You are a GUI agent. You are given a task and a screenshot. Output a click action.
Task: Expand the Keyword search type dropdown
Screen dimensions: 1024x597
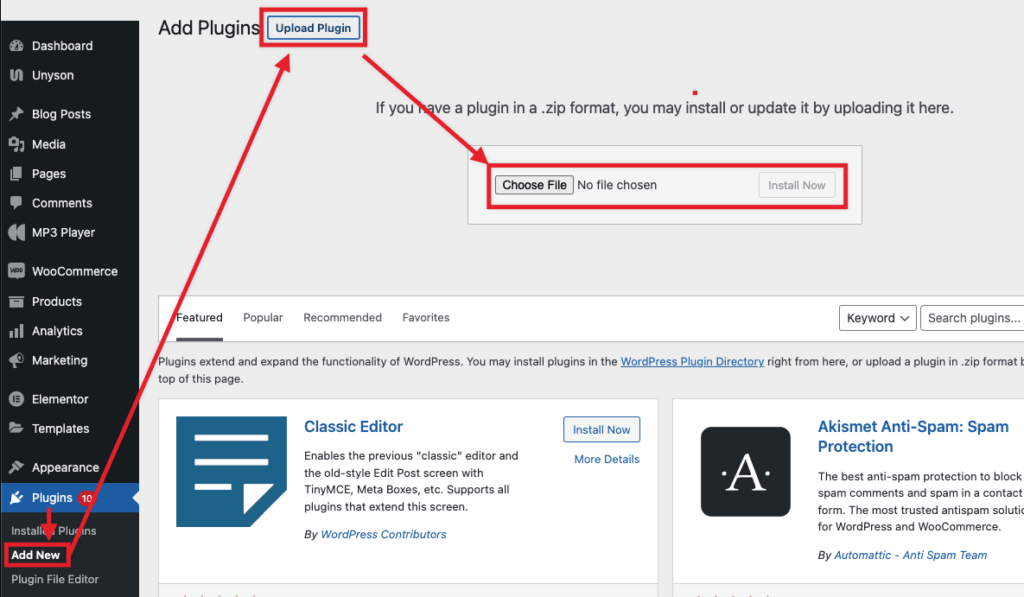coord(877,318)
